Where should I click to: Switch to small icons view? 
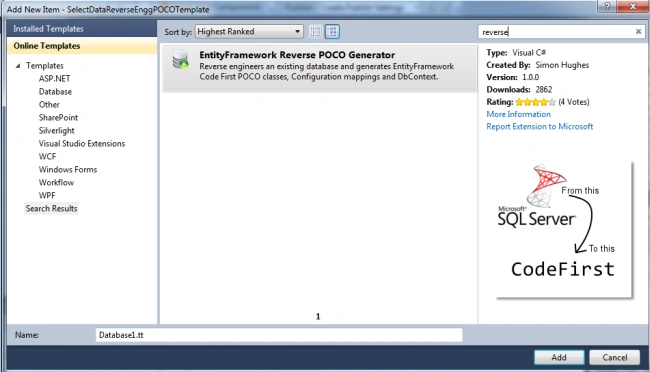click(x=315, y=32)
